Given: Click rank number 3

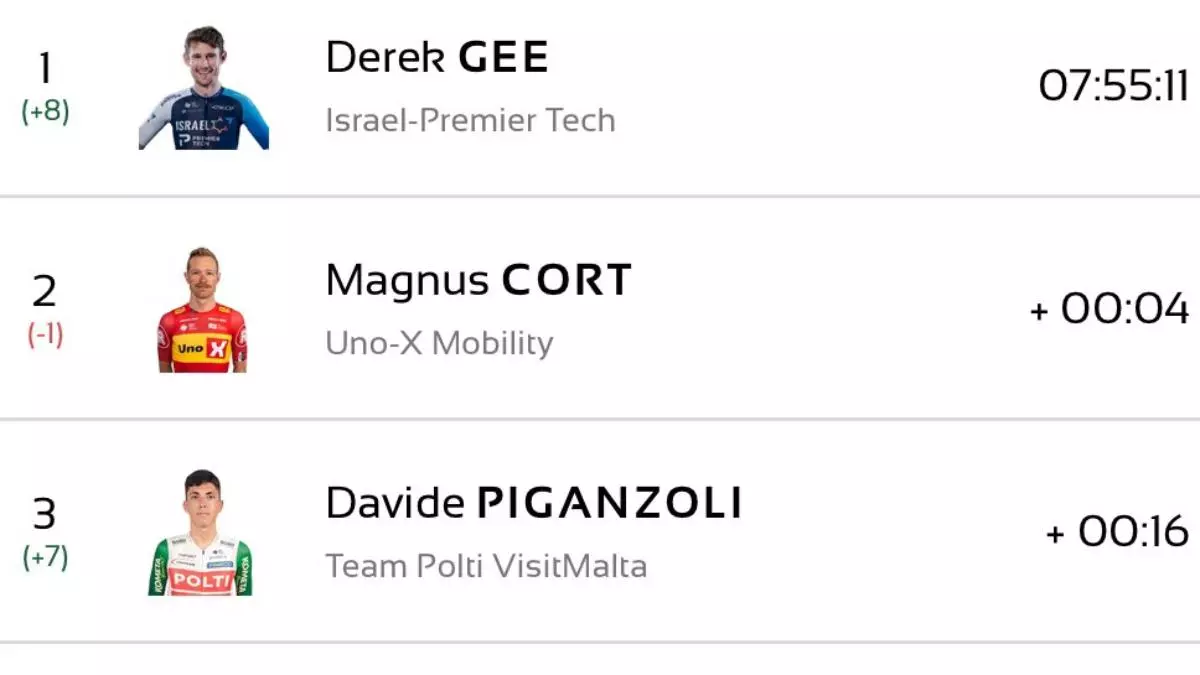Looking at the screenshot, I should [45, 515].
